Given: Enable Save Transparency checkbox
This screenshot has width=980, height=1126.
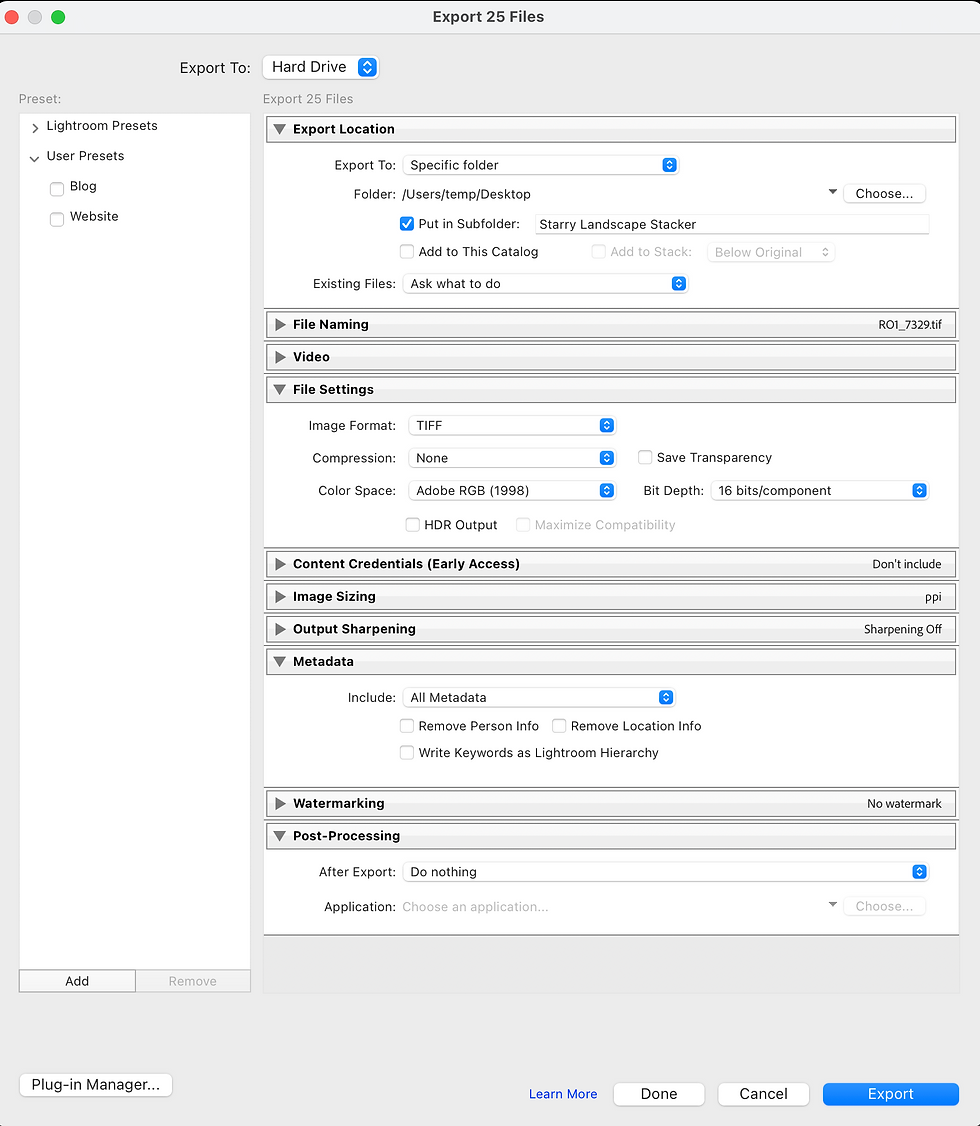Looking at the screenshot, I should pos(645,457).
